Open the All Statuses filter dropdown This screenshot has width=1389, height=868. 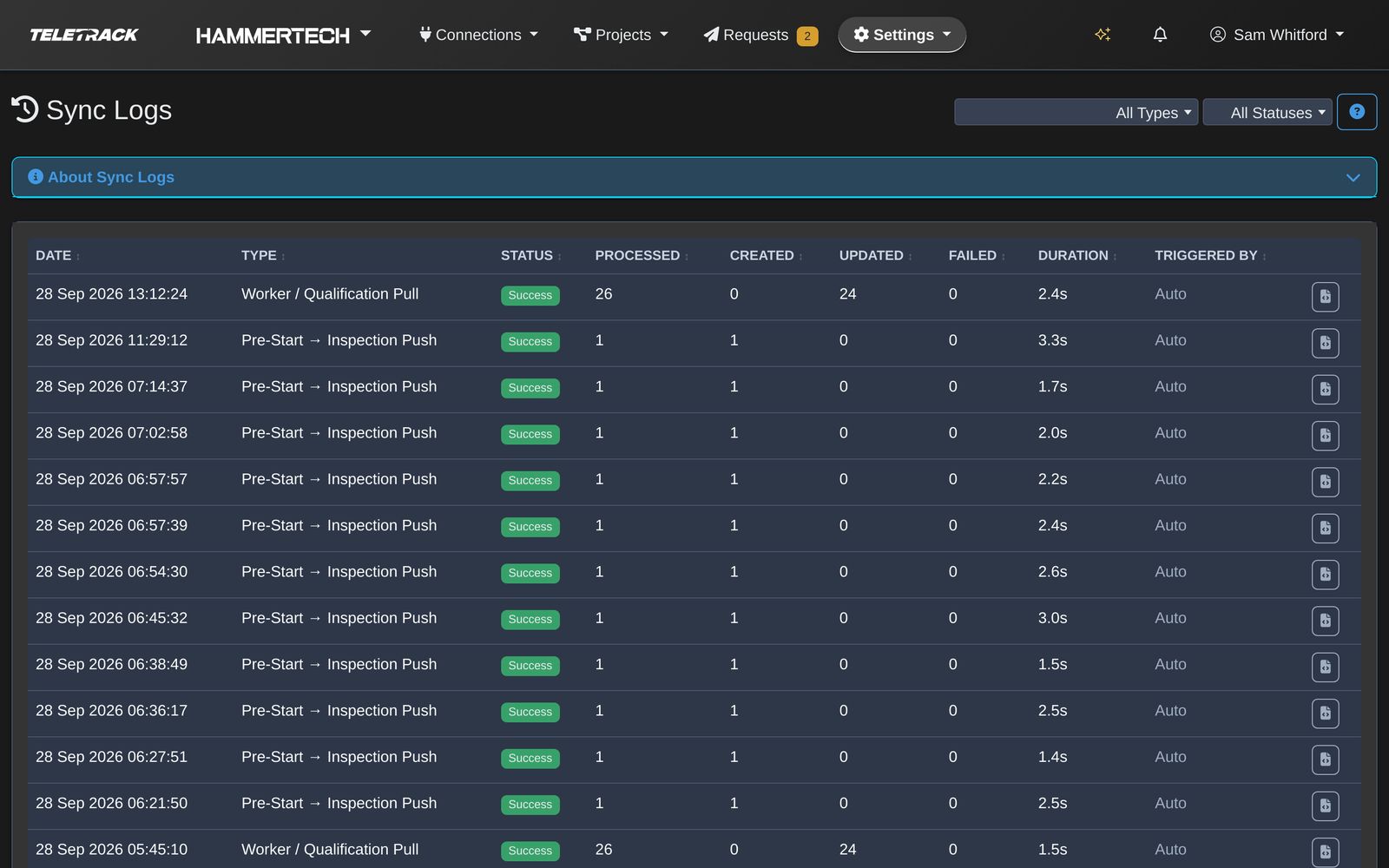(x=1267, y=112)
